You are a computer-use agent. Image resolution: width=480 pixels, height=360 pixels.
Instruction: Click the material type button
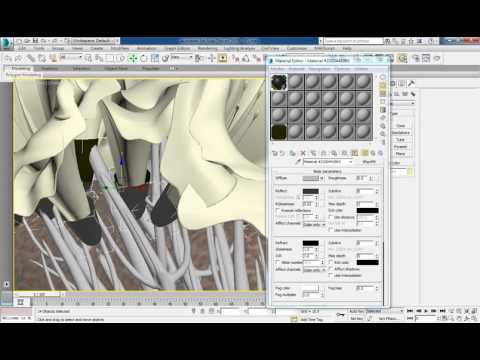(x=369, y=162)
